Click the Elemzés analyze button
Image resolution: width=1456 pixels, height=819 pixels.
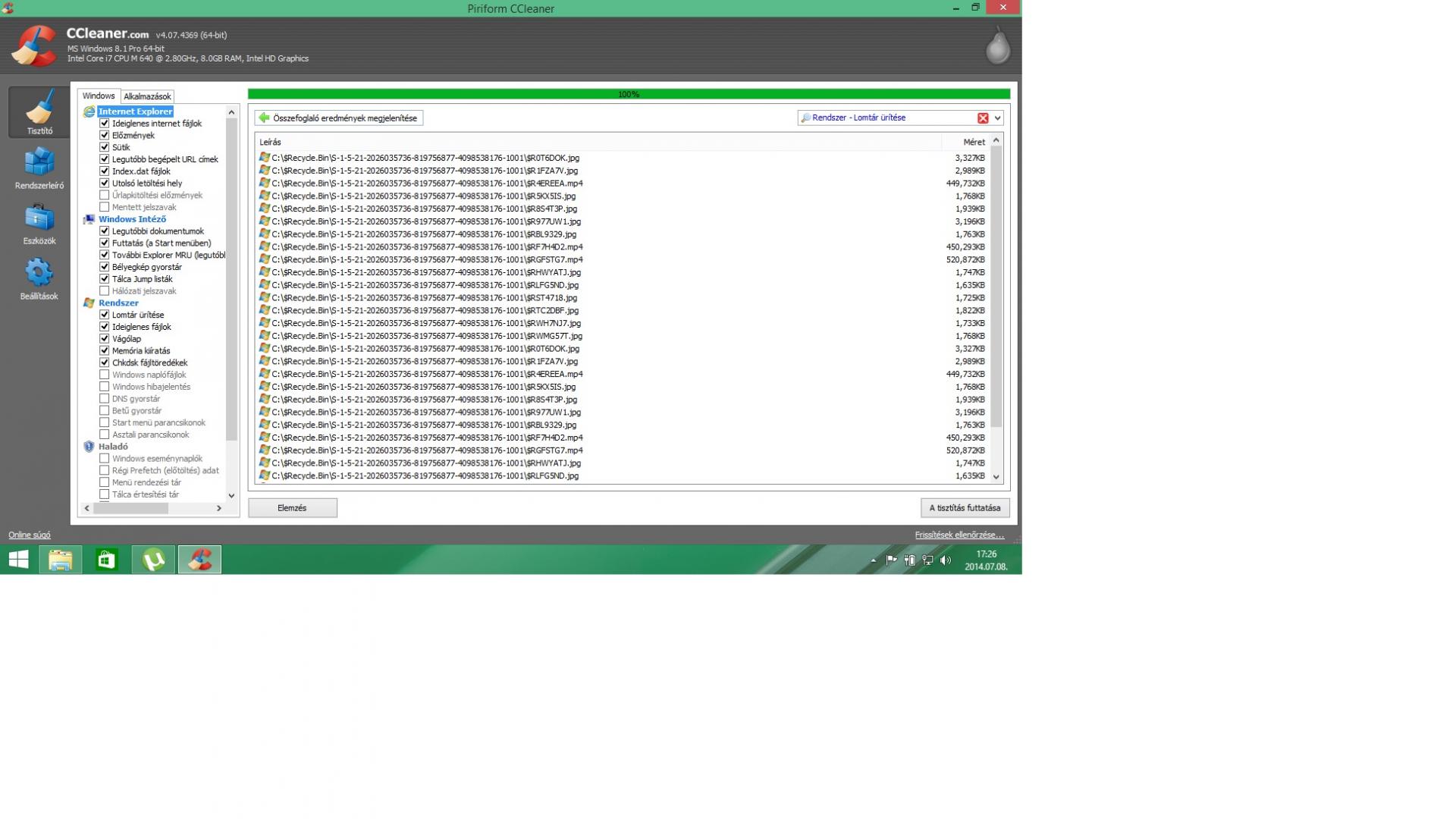click(x=292, y=508)
